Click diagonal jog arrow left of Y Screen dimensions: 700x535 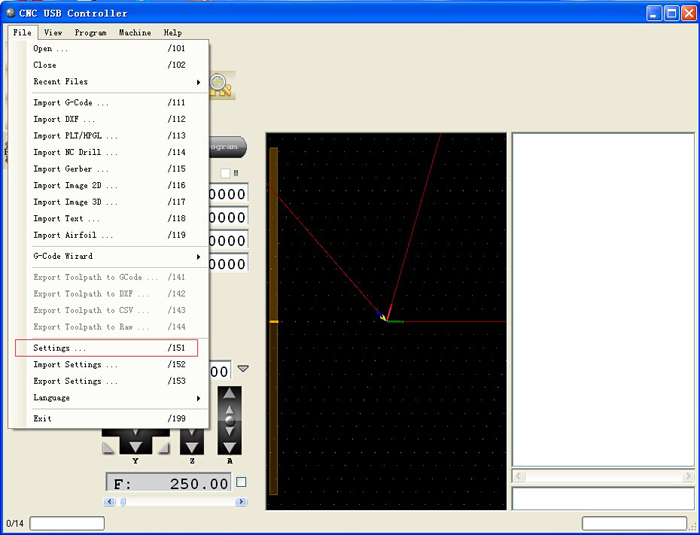point(108,448)
